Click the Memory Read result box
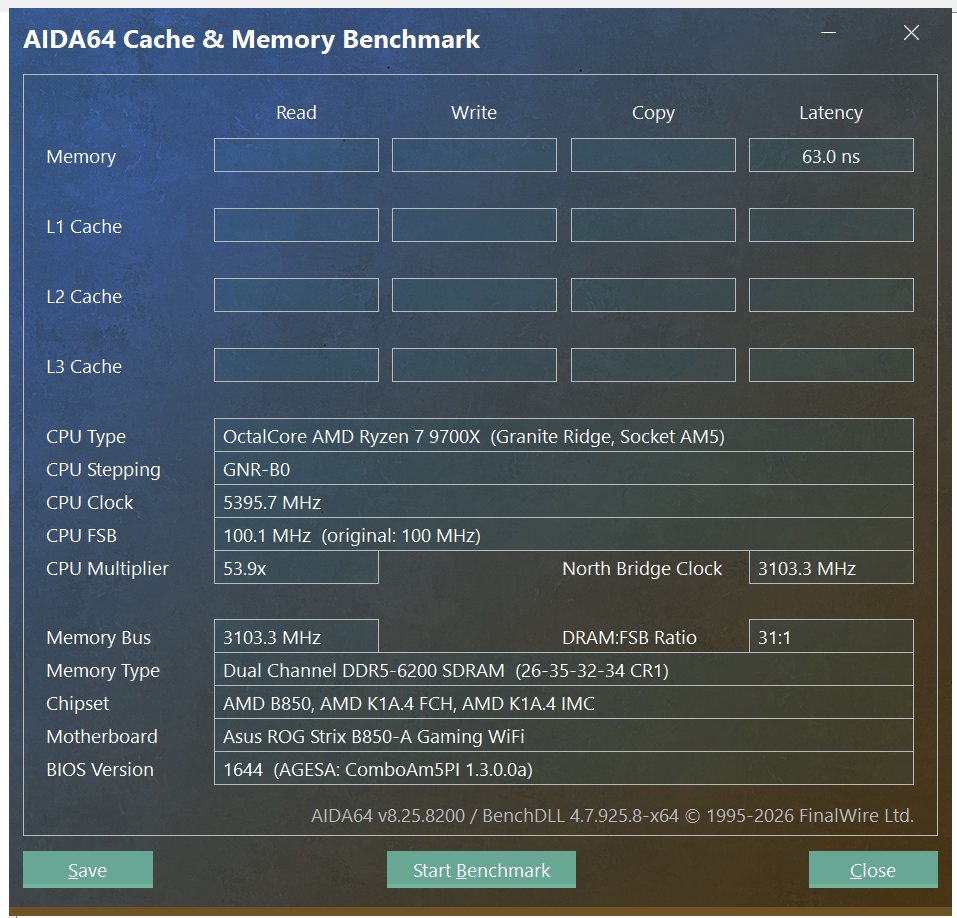 tap(296, 155)
